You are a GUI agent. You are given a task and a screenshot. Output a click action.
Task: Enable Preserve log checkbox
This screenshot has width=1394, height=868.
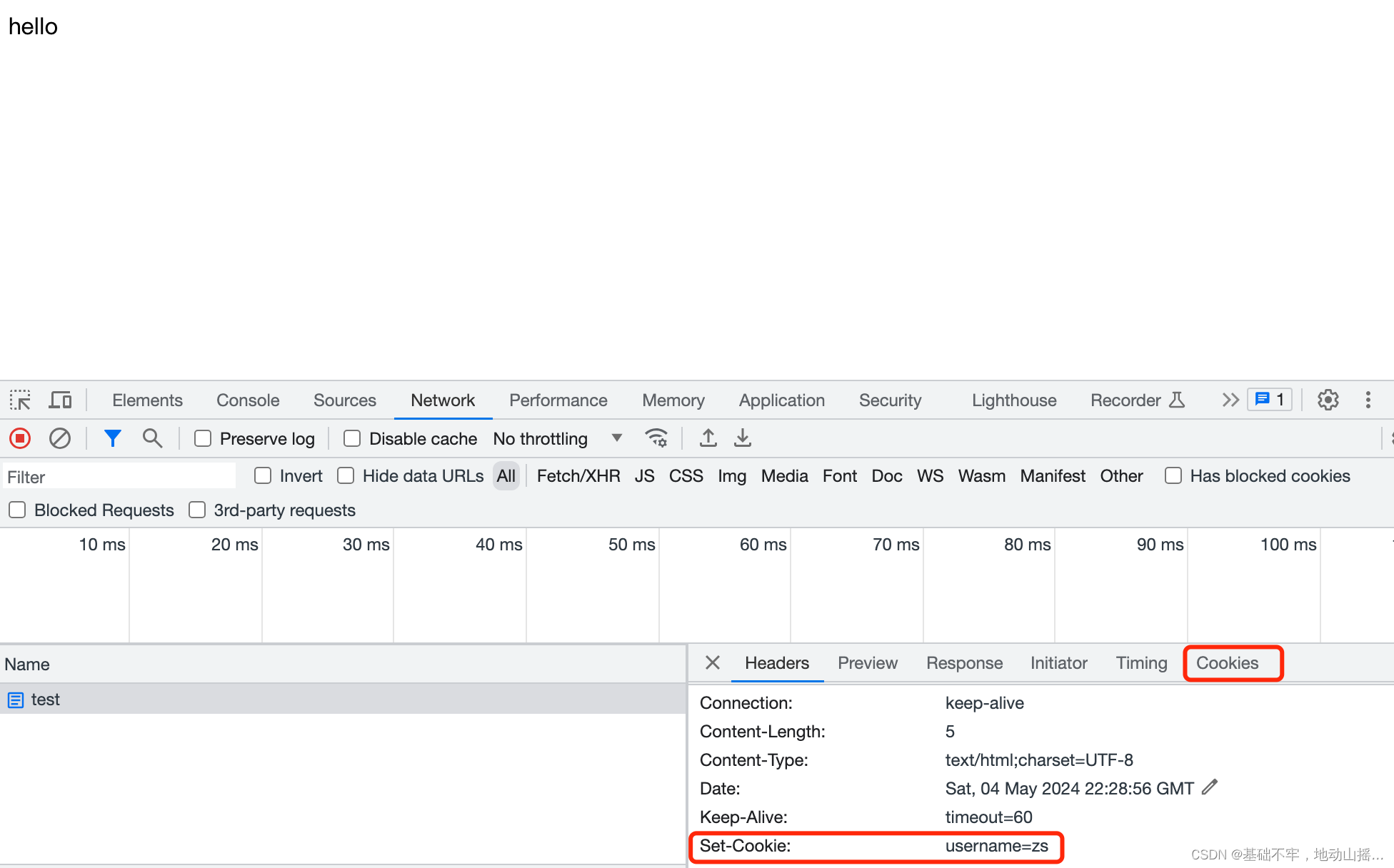point(204,438)
